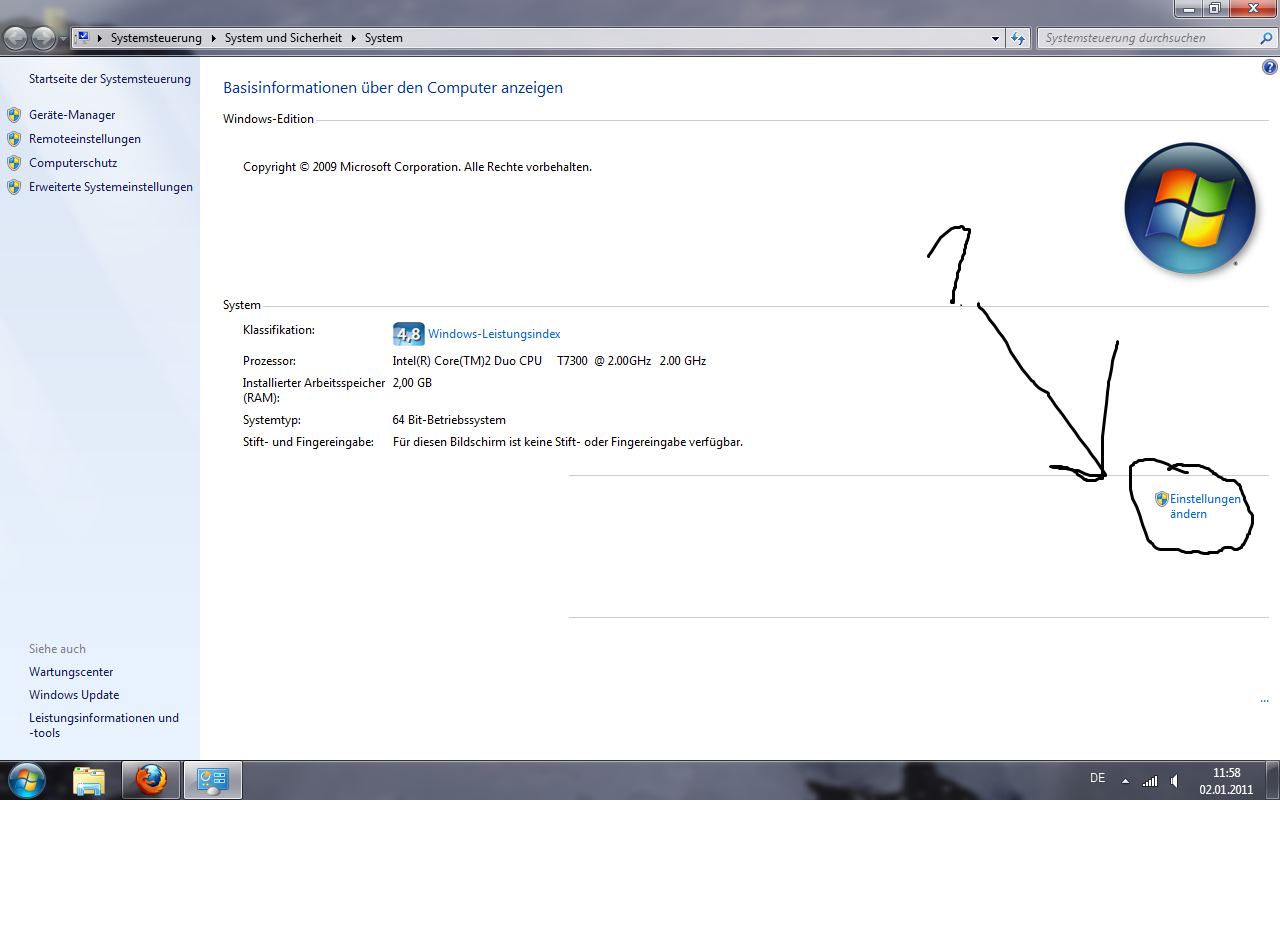1280x945 pixels.
Task: Open Erweiterte Systemeinstellungen
Action: (x=111, y=187)
